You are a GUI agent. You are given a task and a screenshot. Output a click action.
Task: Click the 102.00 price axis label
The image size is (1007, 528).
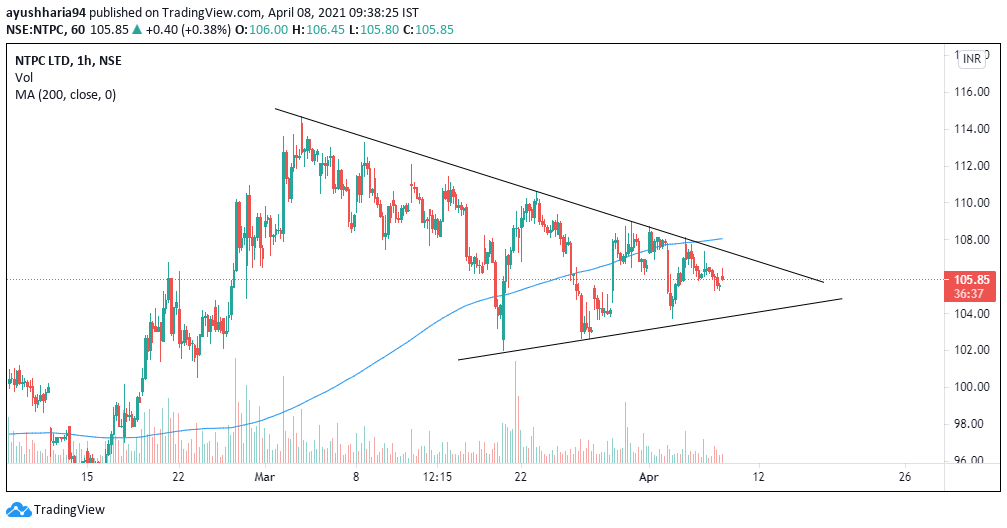pos(972,350)
